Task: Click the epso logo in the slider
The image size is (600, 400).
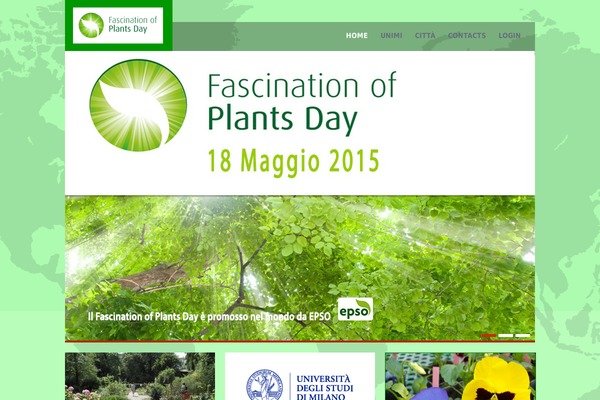Action: (355, 309)
